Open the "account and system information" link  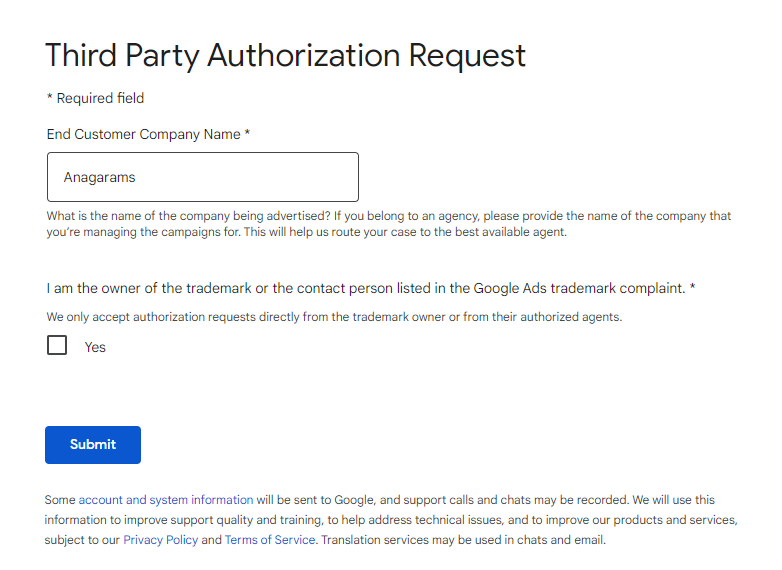(166, 499)
